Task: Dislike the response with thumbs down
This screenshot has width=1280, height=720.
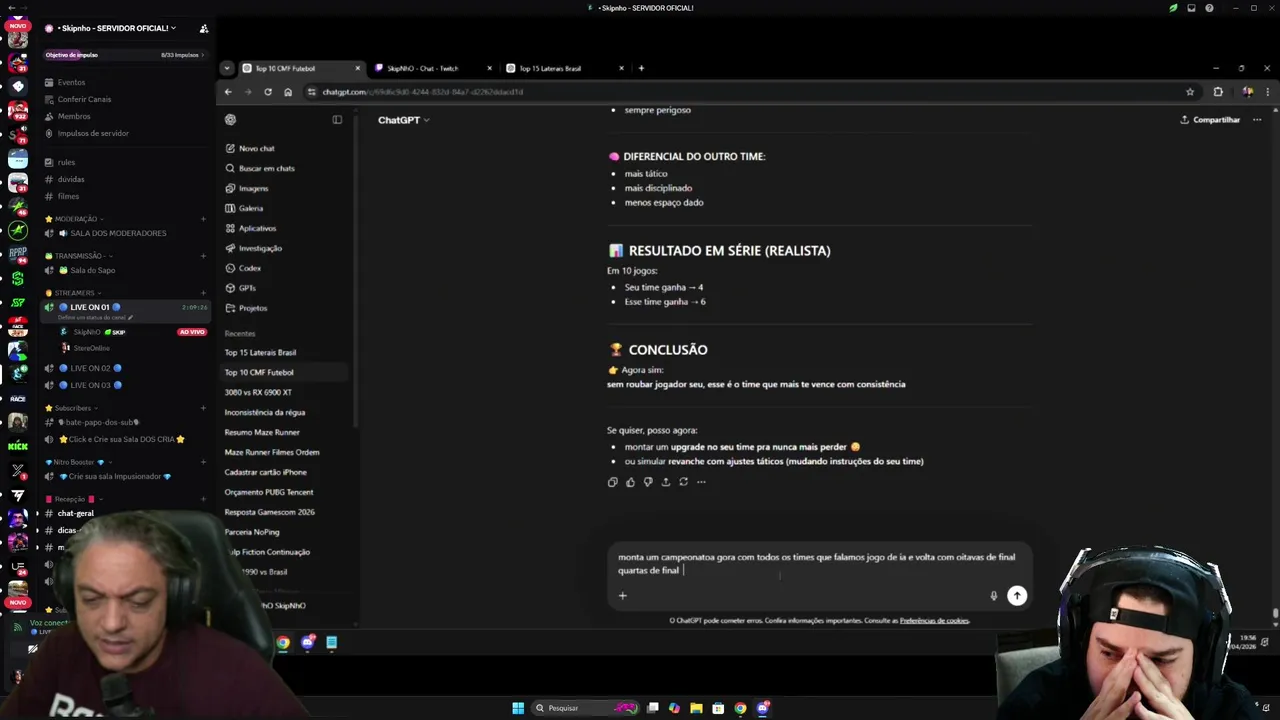Action: tap(648, 482)
